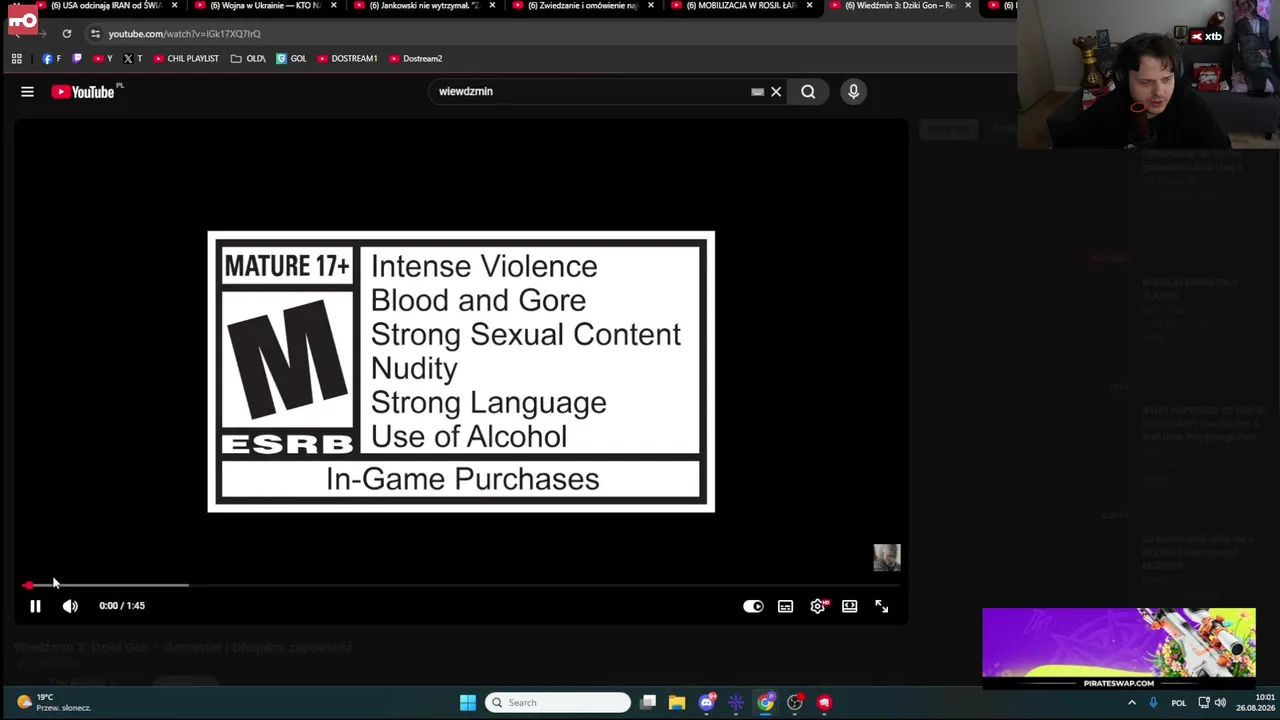Image resolution: width=1280 pixels, height=720 pixels.
Task: Close the 'Wojna w Ukrainie' tab
Action: pos(333,6)
